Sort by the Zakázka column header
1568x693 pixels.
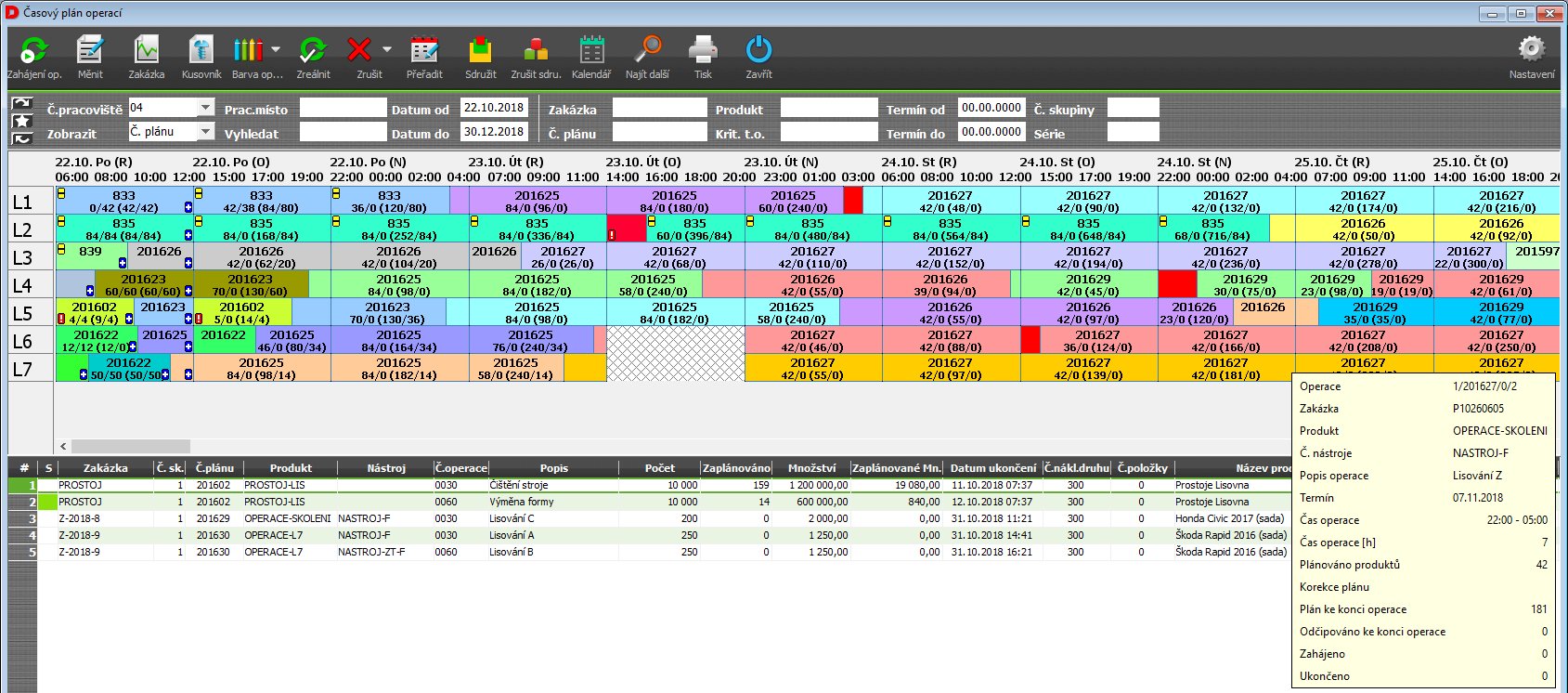pyautogui.click(x=105, y=468)
